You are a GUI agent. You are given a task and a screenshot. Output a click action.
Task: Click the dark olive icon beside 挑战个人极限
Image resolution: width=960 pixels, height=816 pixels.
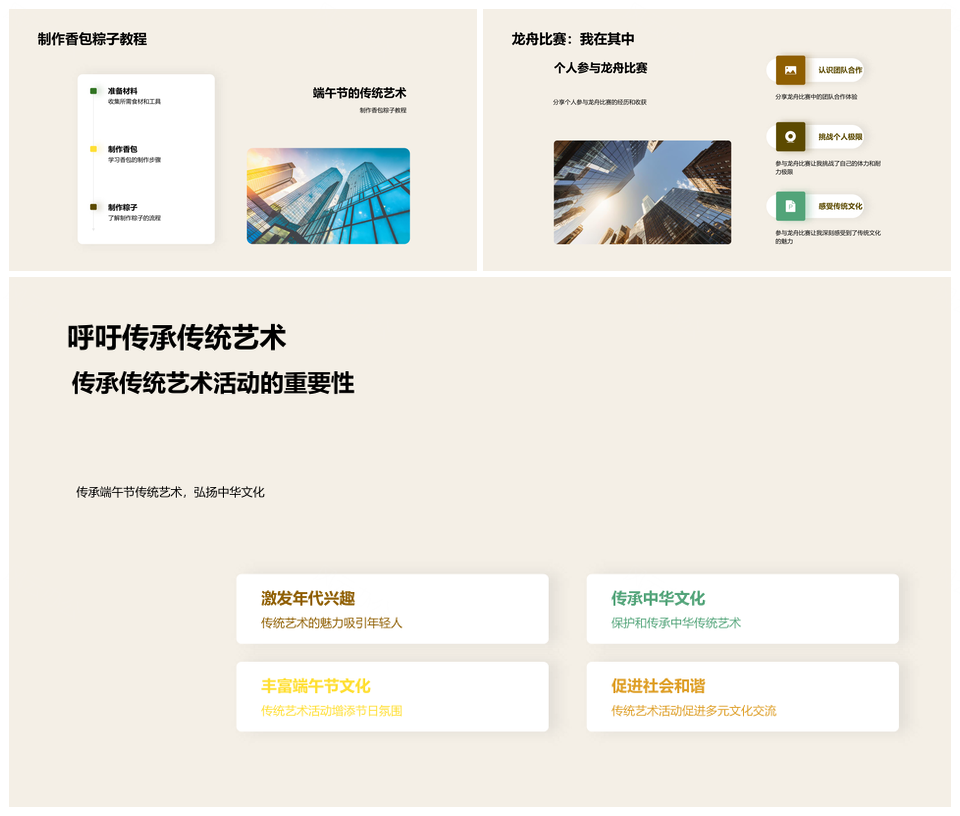pyautogui.click(x=790, y=137)
